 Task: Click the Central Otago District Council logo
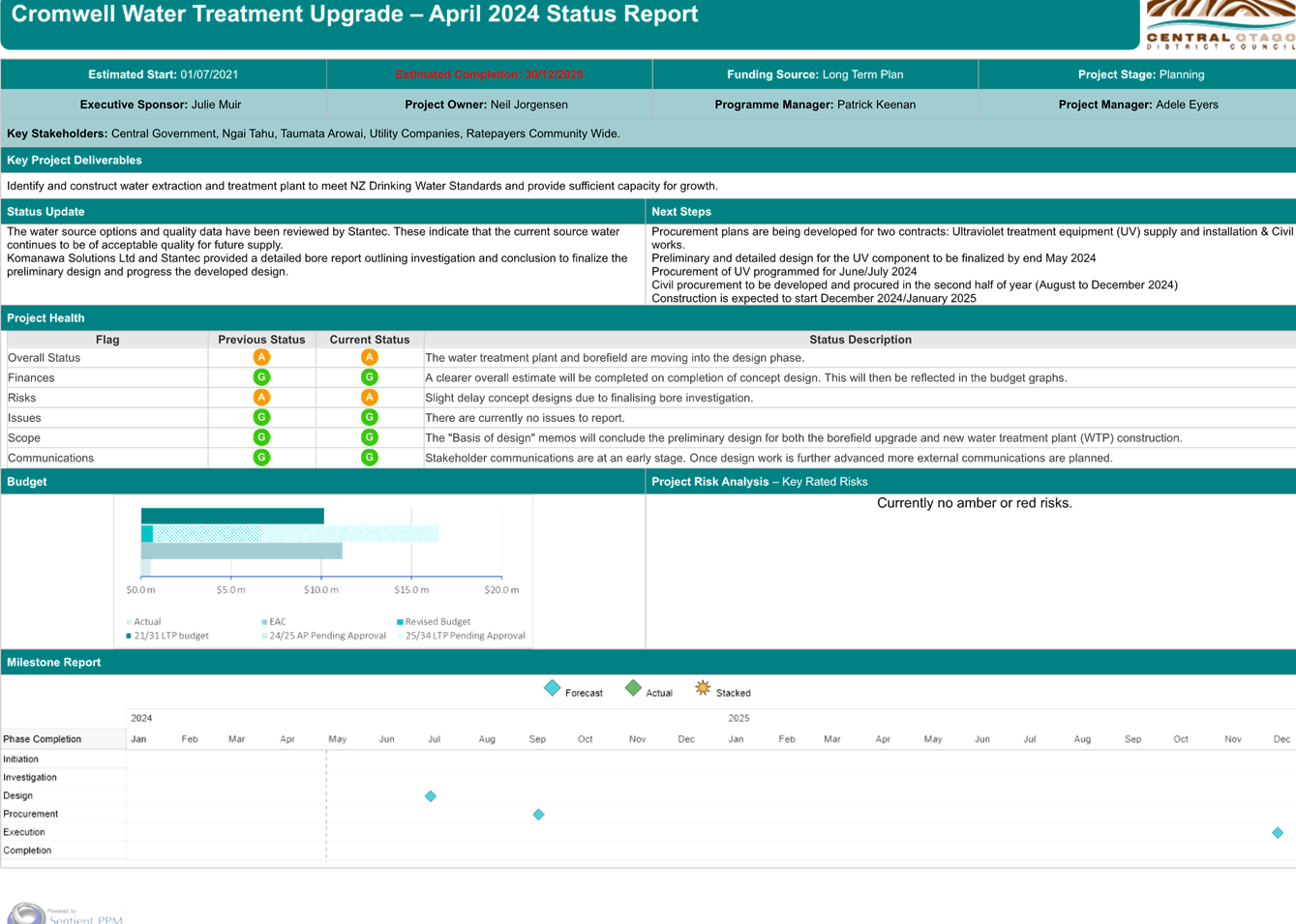click(x=1221, y=25)
